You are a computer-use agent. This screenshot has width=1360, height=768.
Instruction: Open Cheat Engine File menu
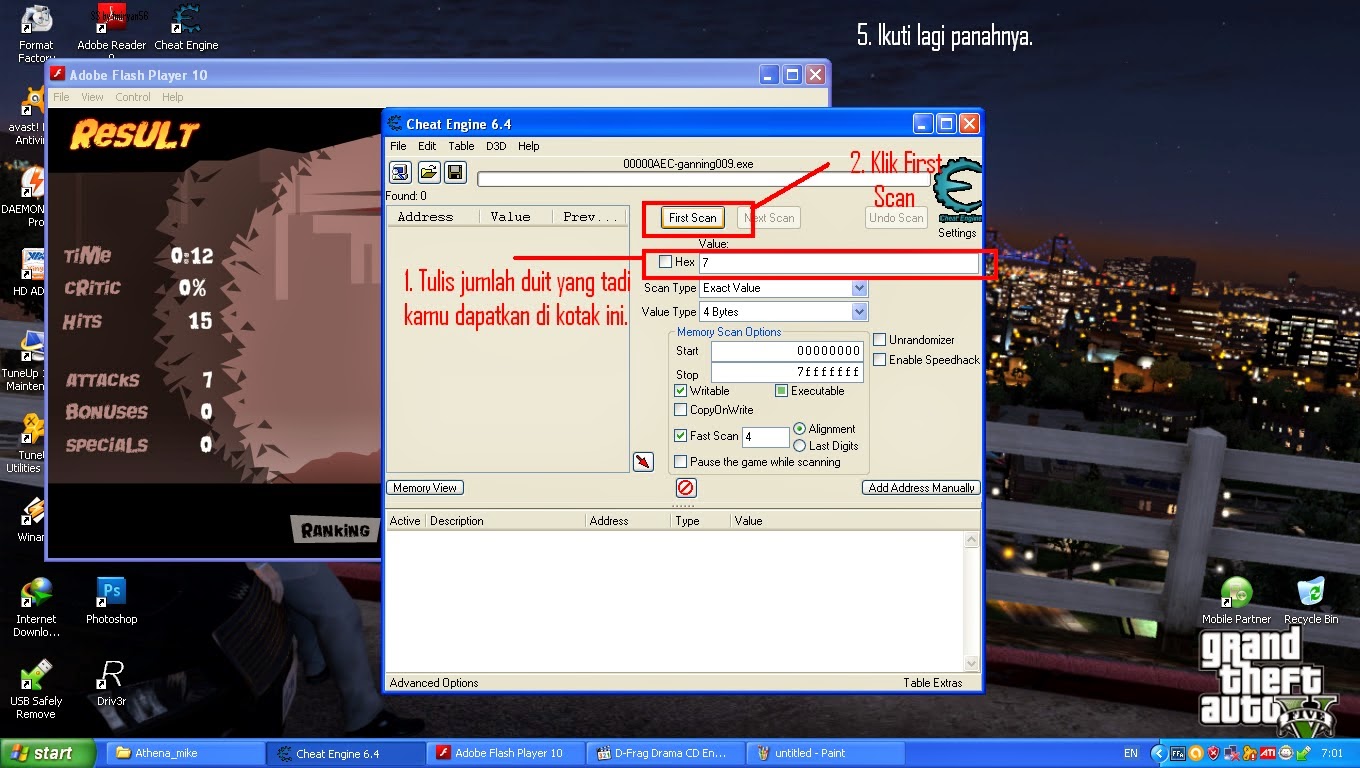[398, 146]
